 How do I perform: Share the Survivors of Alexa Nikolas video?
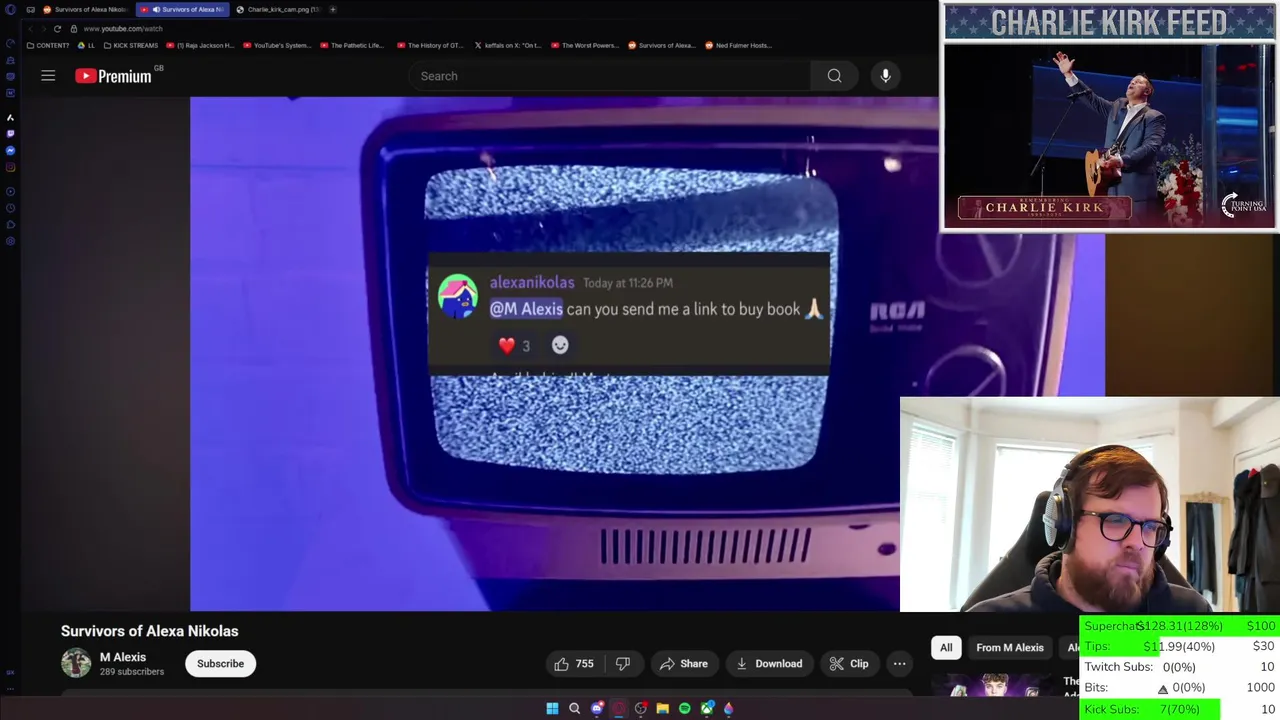click(x=684, y=664)
